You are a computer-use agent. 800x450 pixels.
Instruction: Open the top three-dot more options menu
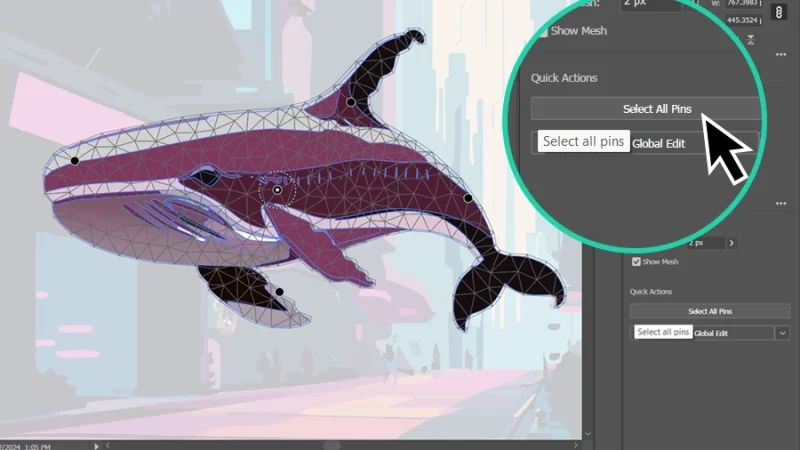(x=781, y=54)
